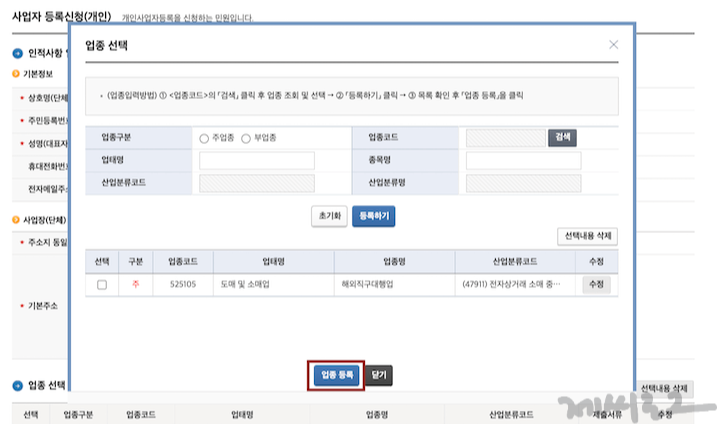Select the 부업종 radio button
720x424 pixels.
246,138
